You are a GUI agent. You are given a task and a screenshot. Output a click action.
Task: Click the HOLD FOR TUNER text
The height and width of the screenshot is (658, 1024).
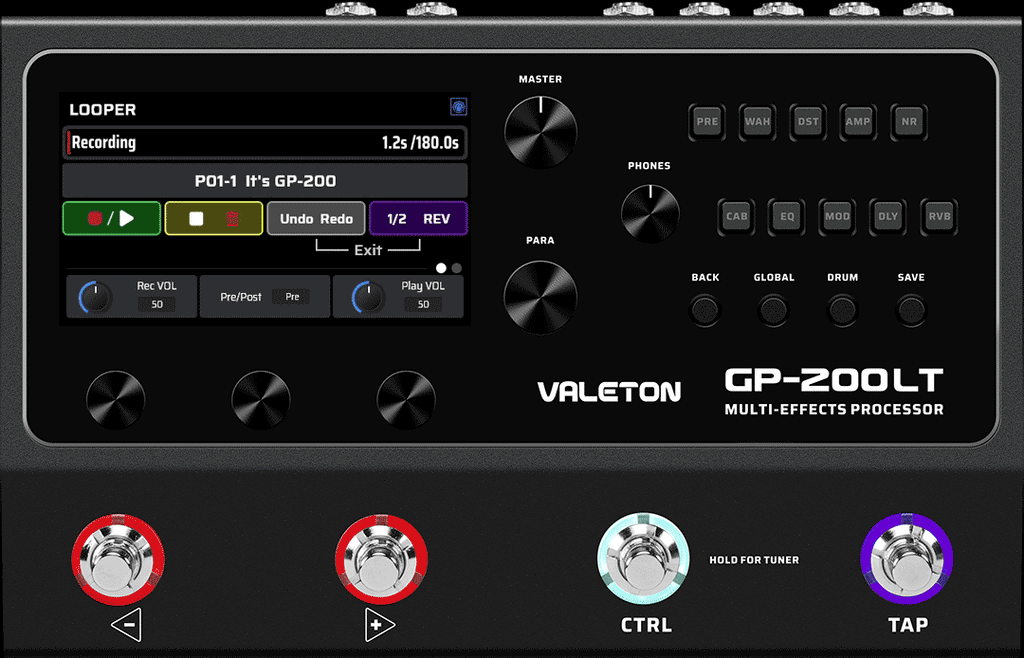coord(754,560)
